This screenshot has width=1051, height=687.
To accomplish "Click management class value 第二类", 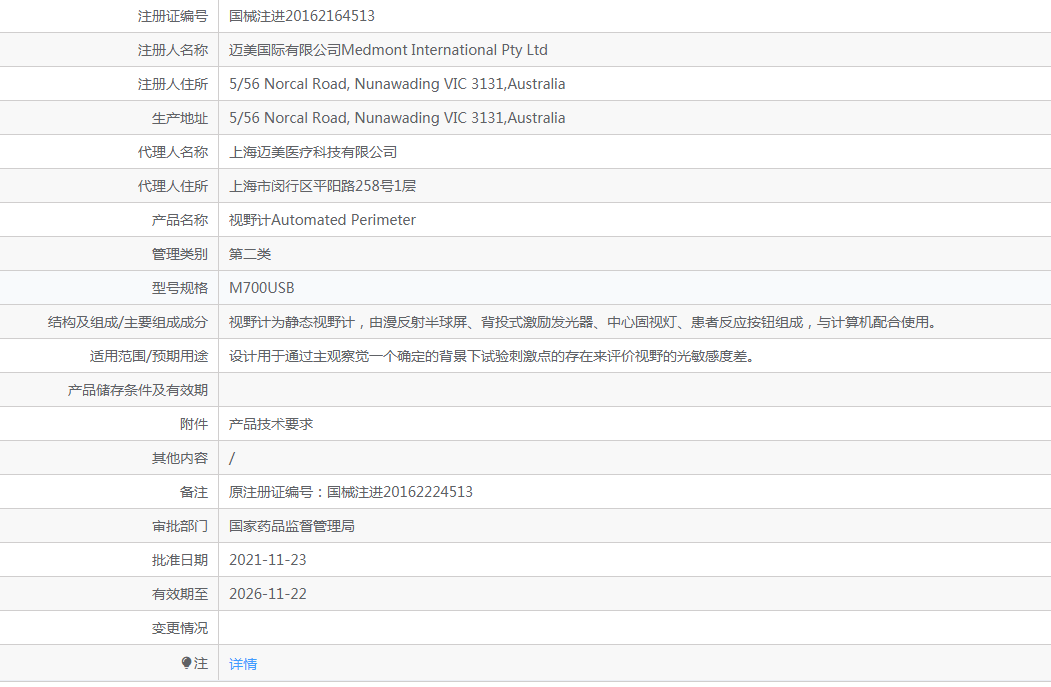I will point(250,254).
